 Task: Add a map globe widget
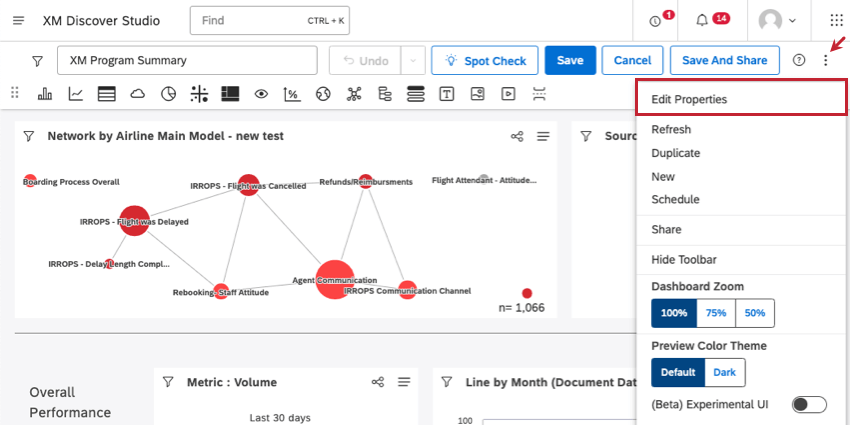[324, 94]
